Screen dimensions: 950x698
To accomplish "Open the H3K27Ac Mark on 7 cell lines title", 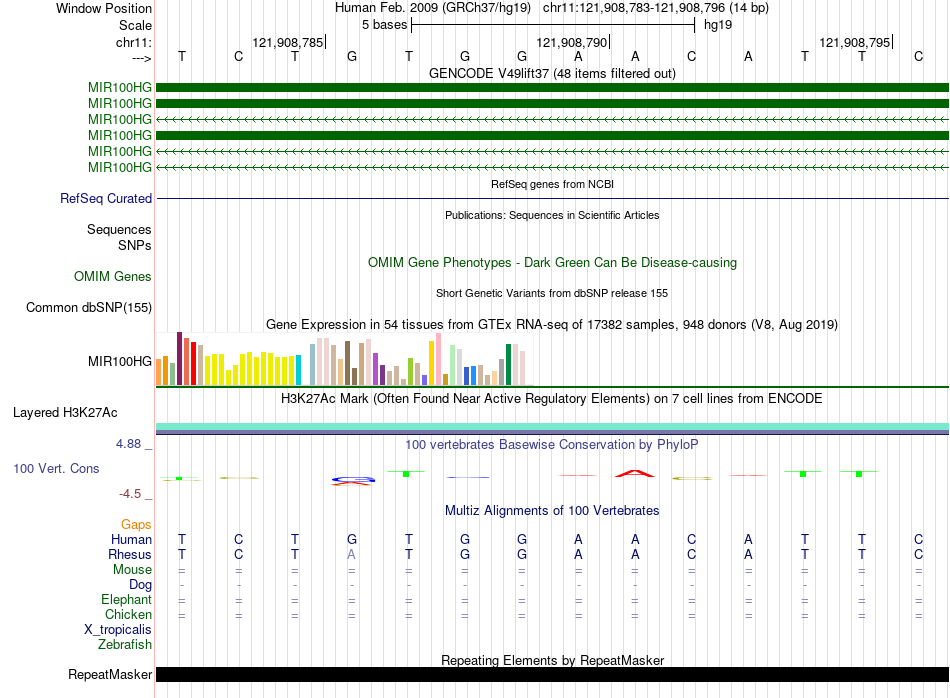I will (552, 398).
